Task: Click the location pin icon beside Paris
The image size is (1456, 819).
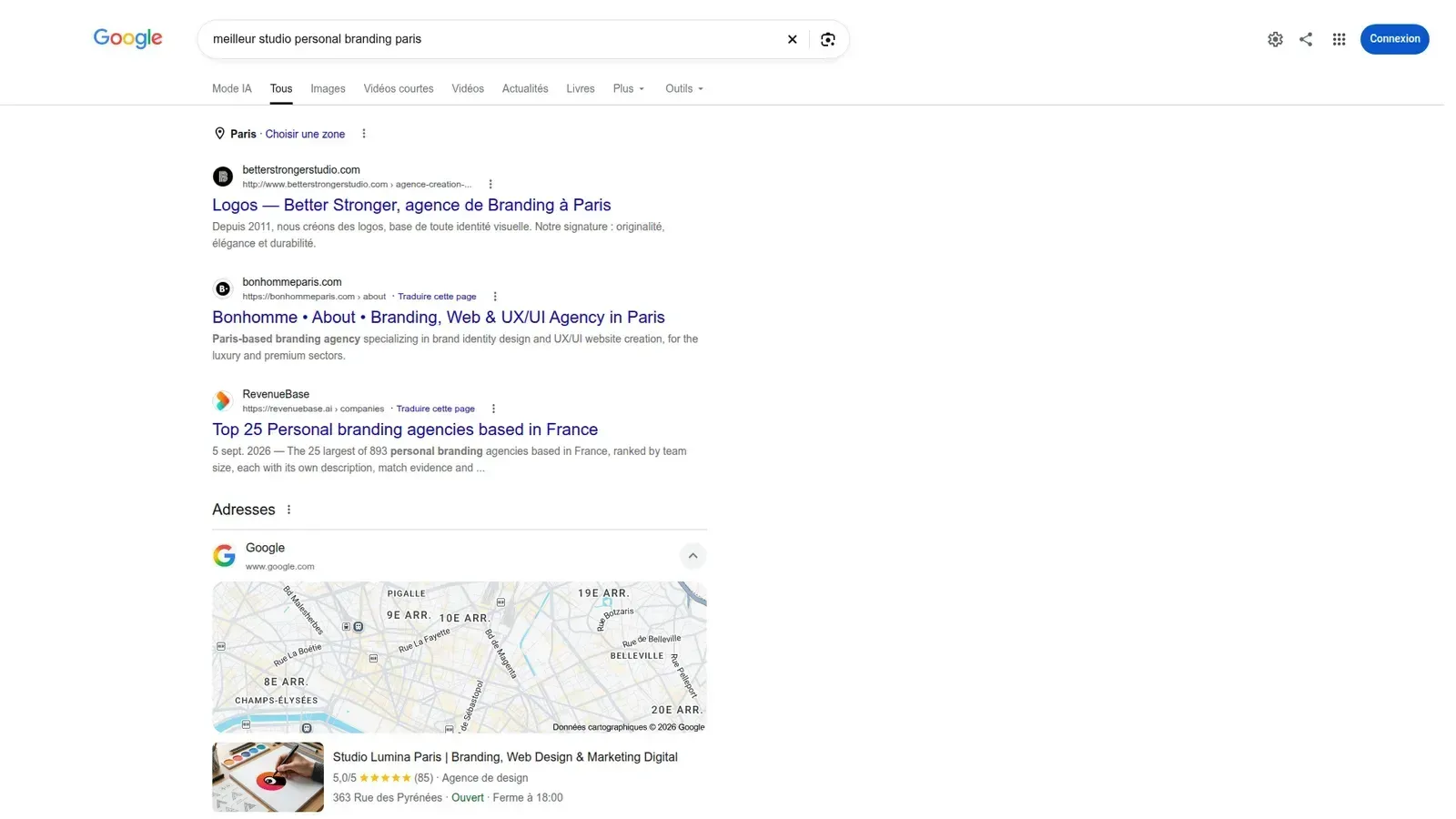Action: (x=219, y=134)
